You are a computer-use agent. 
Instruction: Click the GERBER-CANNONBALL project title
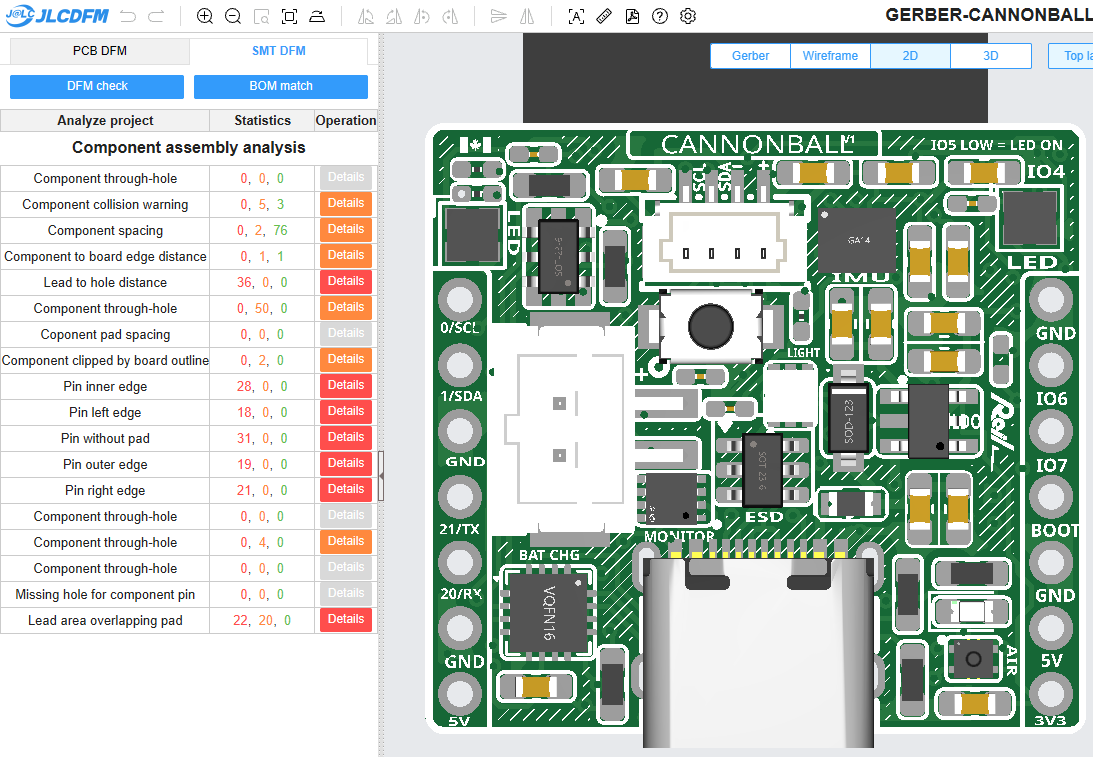coord(988,15)
